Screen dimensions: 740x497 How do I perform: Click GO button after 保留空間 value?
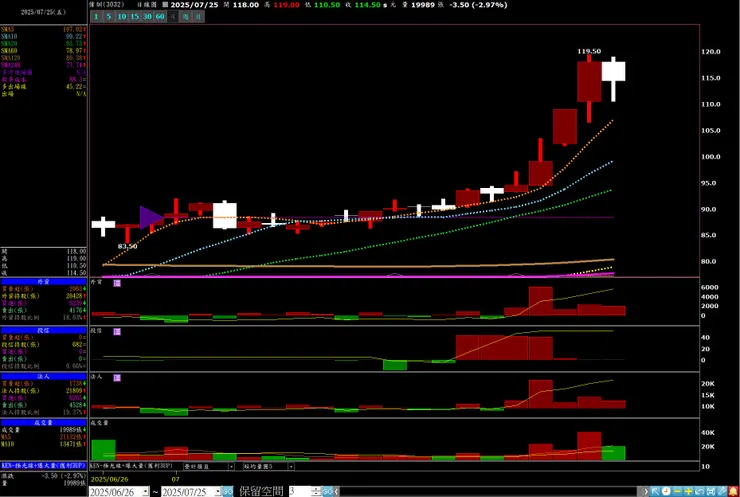(327, 492)
